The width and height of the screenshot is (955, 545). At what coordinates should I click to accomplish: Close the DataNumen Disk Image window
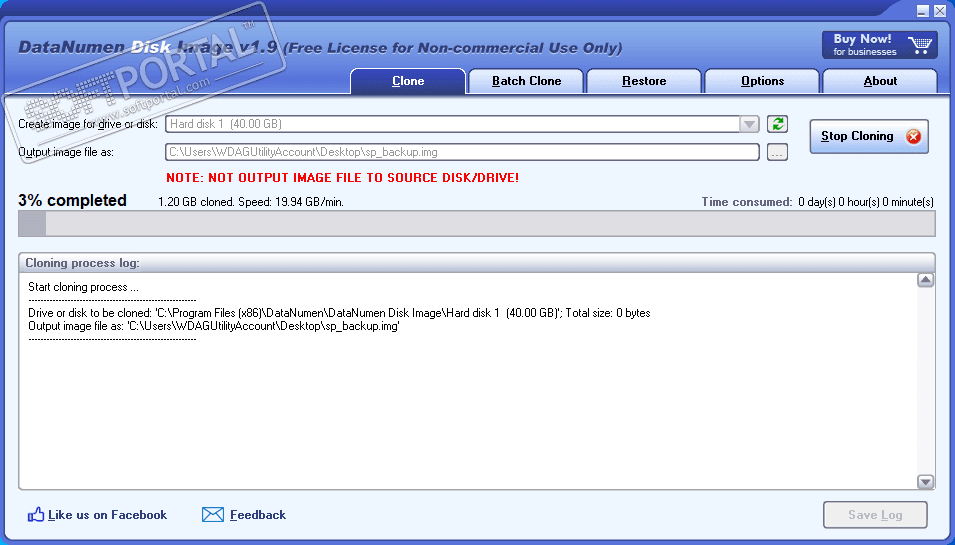pos(940,11)
